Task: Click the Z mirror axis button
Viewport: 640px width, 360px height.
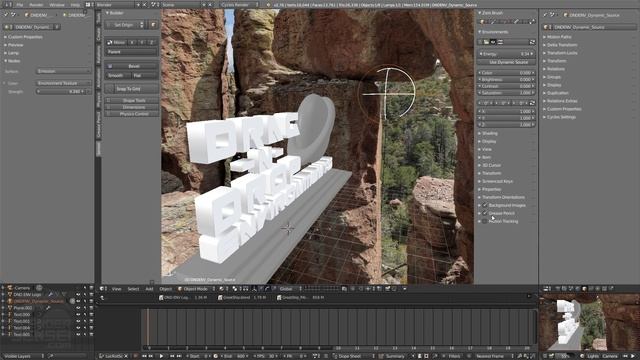Action: (x=152, y=42)
